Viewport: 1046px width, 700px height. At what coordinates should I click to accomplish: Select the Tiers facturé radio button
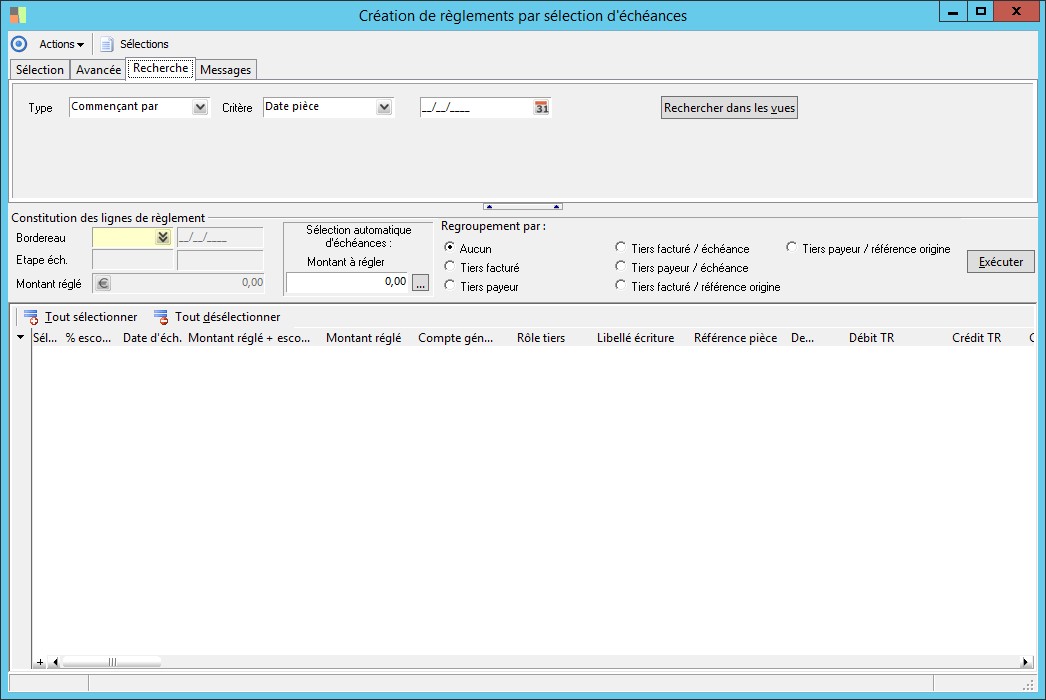(450, 266)
